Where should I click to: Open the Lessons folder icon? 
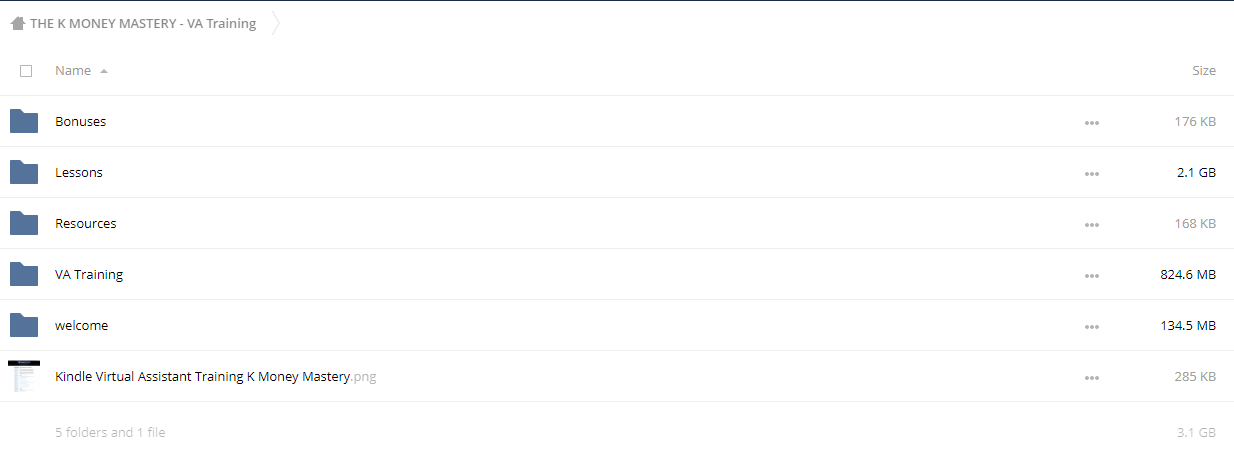24,172
